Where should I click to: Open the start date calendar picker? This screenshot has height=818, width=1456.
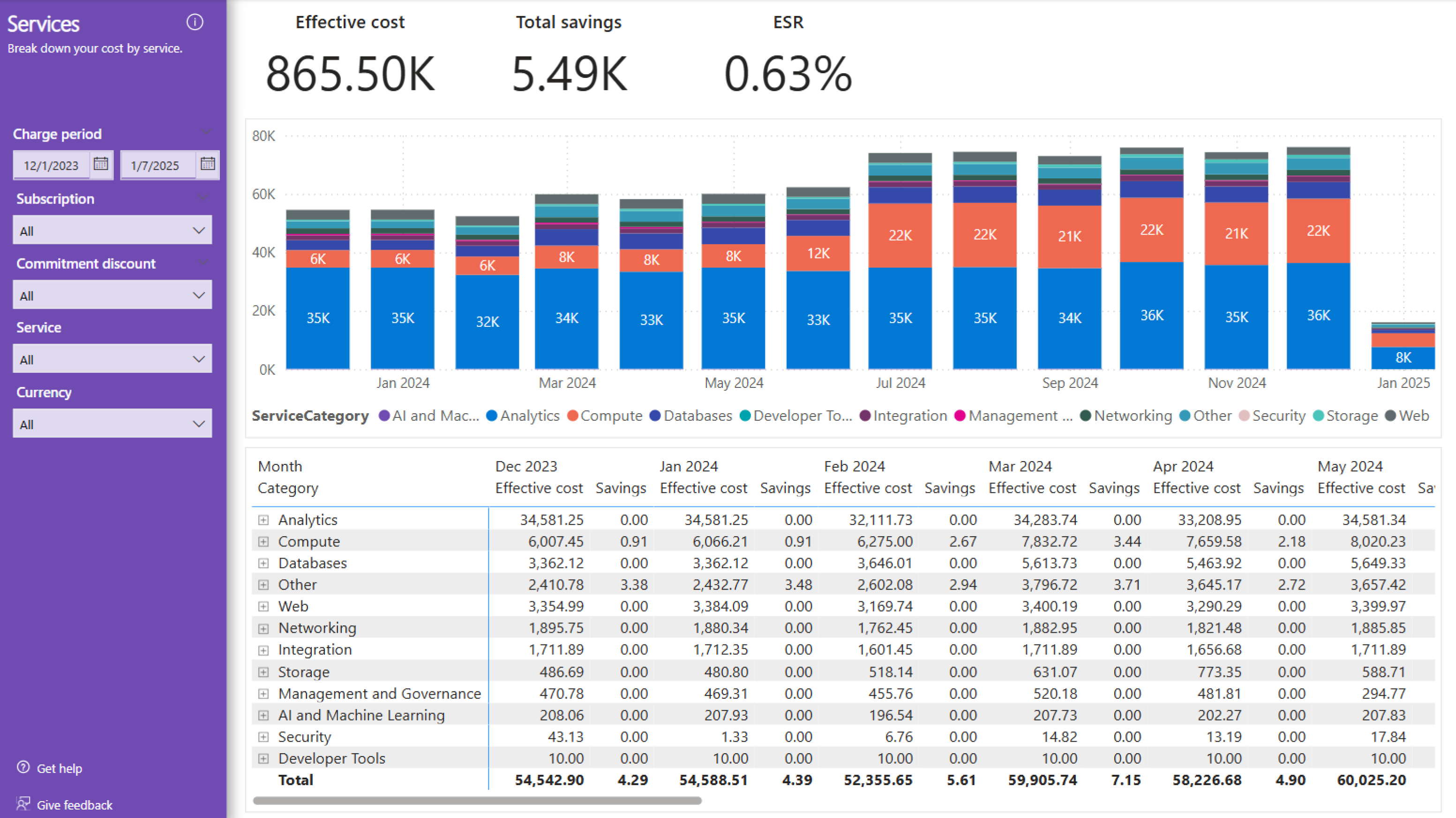click(x=101, y=164)
